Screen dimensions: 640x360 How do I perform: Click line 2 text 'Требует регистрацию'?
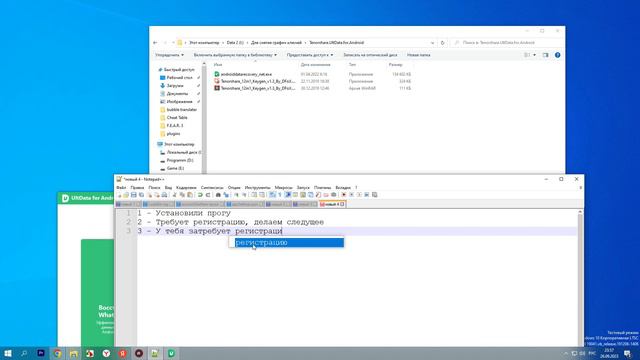(201, 222)
